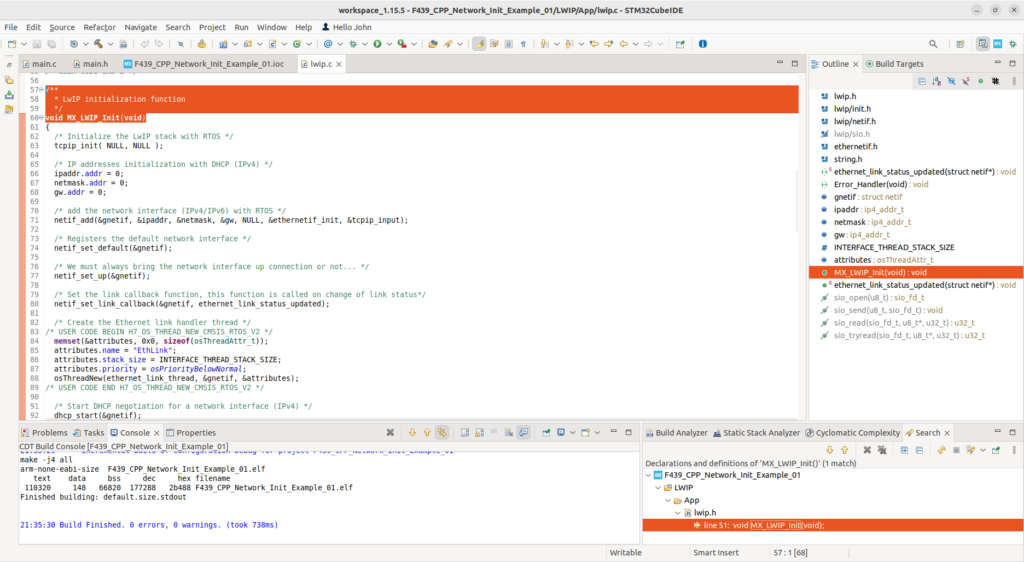Toggle Hide Inactive Elements in Outline toolbar

pyautogui.click(x=995, y=81)
